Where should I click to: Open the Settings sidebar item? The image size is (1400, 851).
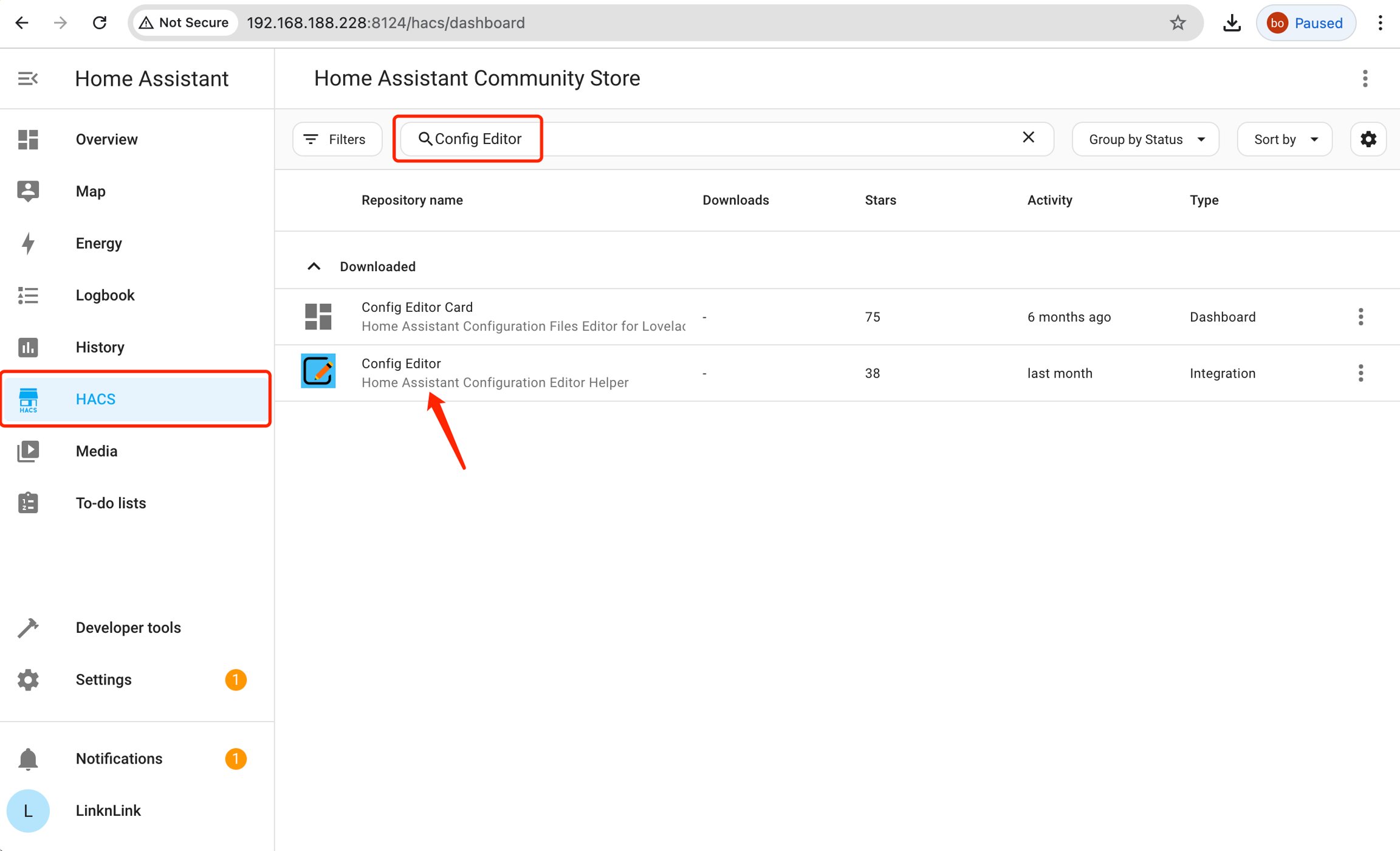pyautogui.click(x=103, y=680)
